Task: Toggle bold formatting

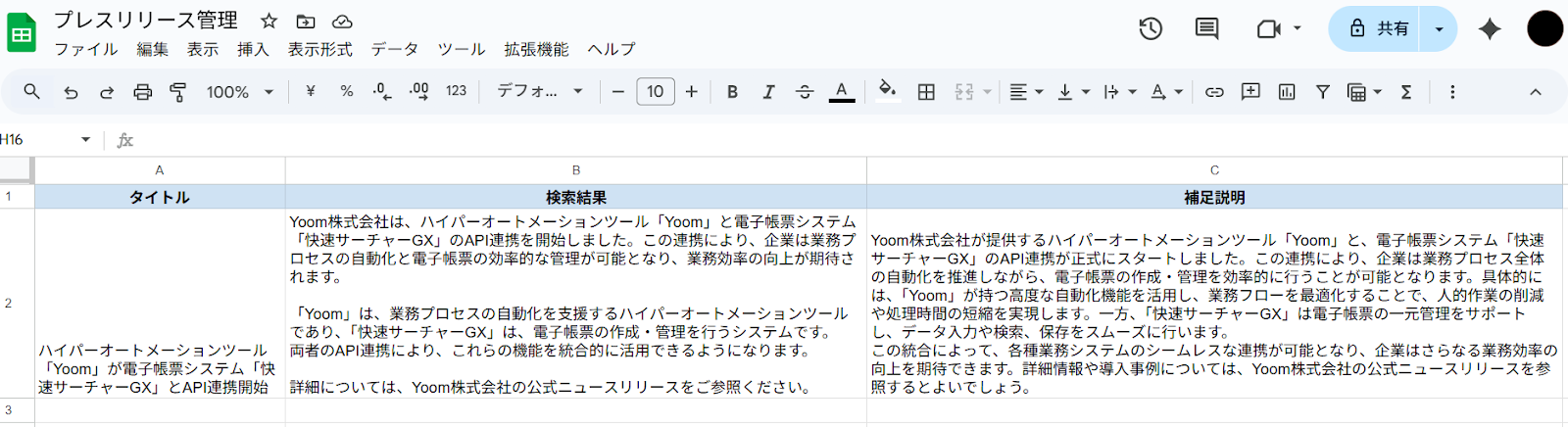Action: coord(732,91)
